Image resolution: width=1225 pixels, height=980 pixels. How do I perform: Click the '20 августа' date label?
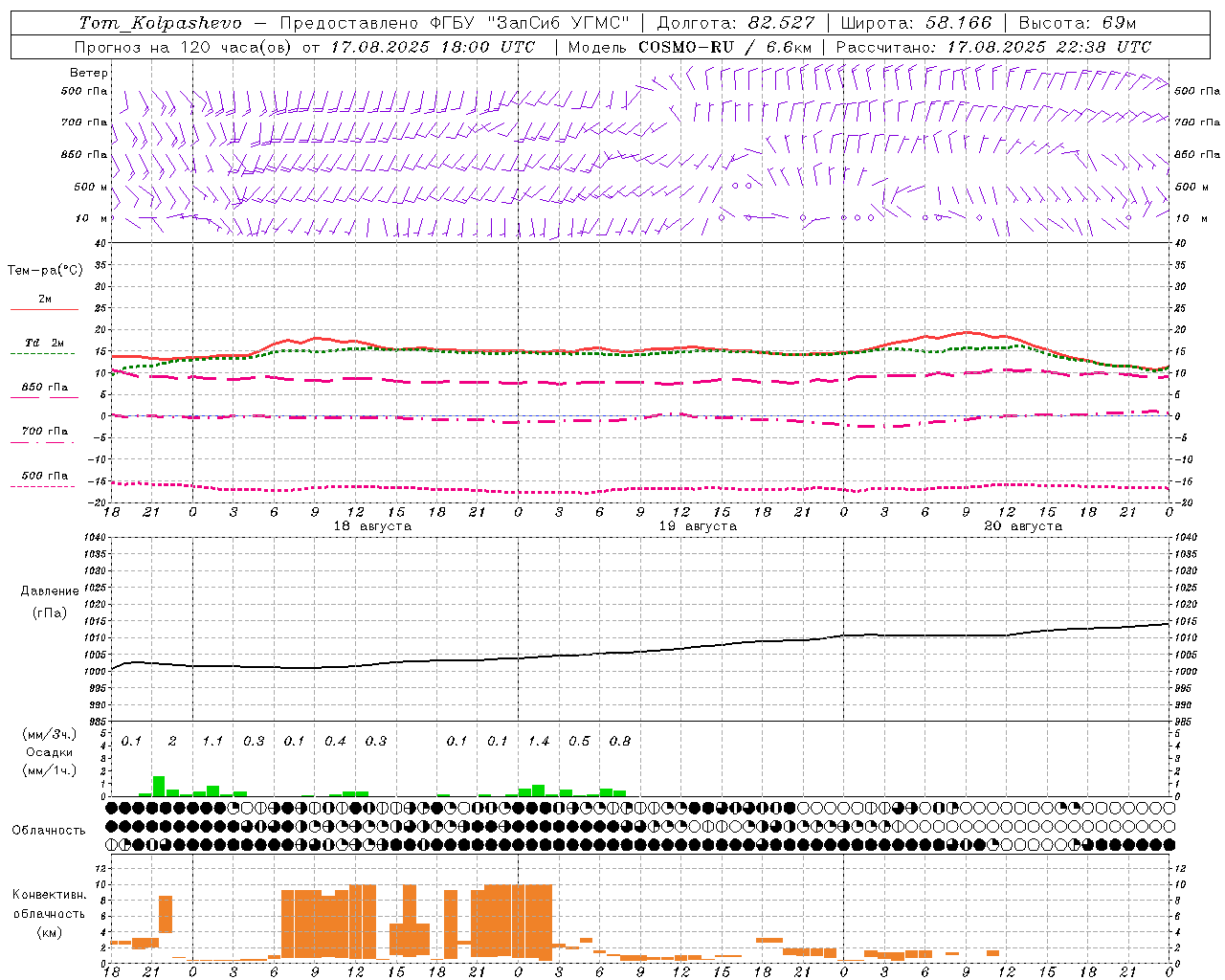tap(1023, 526)
